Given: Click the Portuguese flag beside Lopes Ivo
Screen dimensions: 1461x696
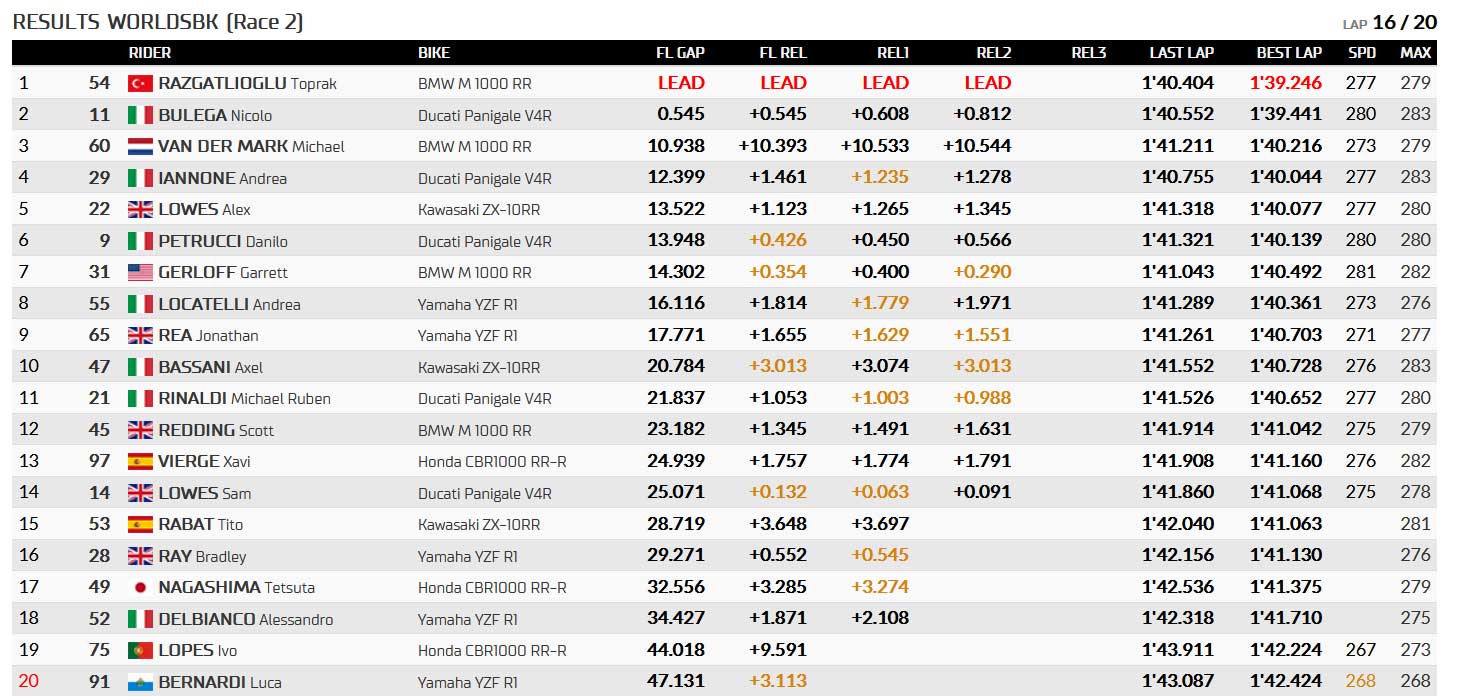Looking at the screenshot, I should pos(140,651).
